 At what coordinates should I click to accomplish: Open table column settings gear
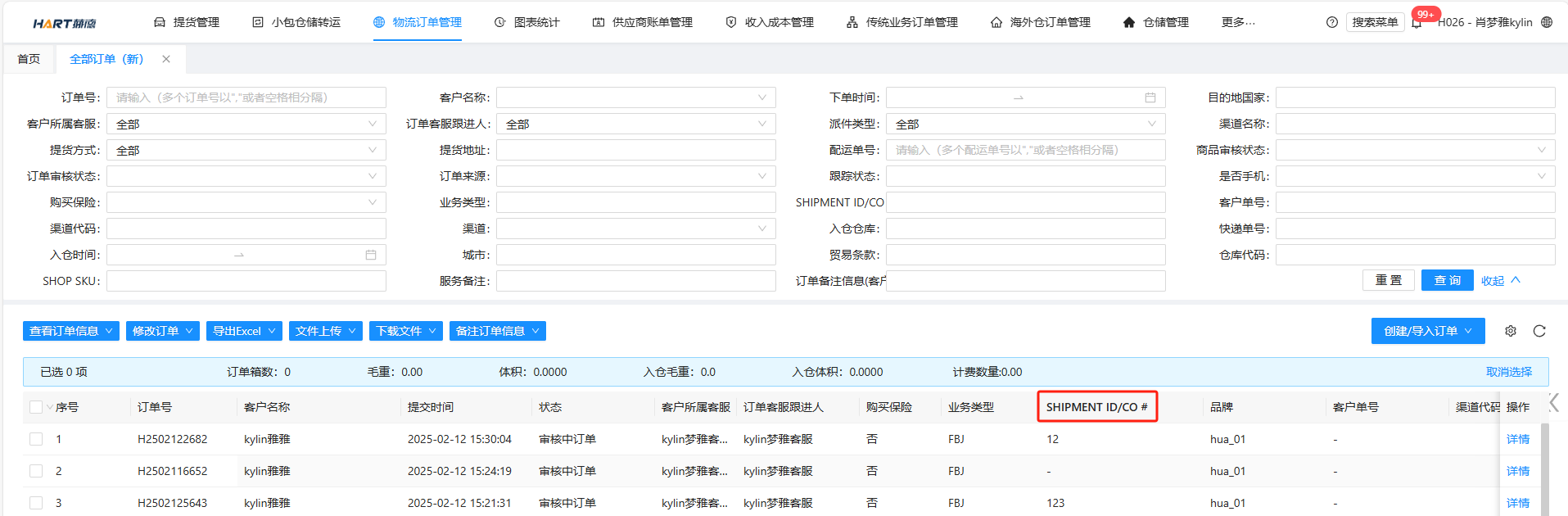pyautogui.click(x=1511, y=331)
